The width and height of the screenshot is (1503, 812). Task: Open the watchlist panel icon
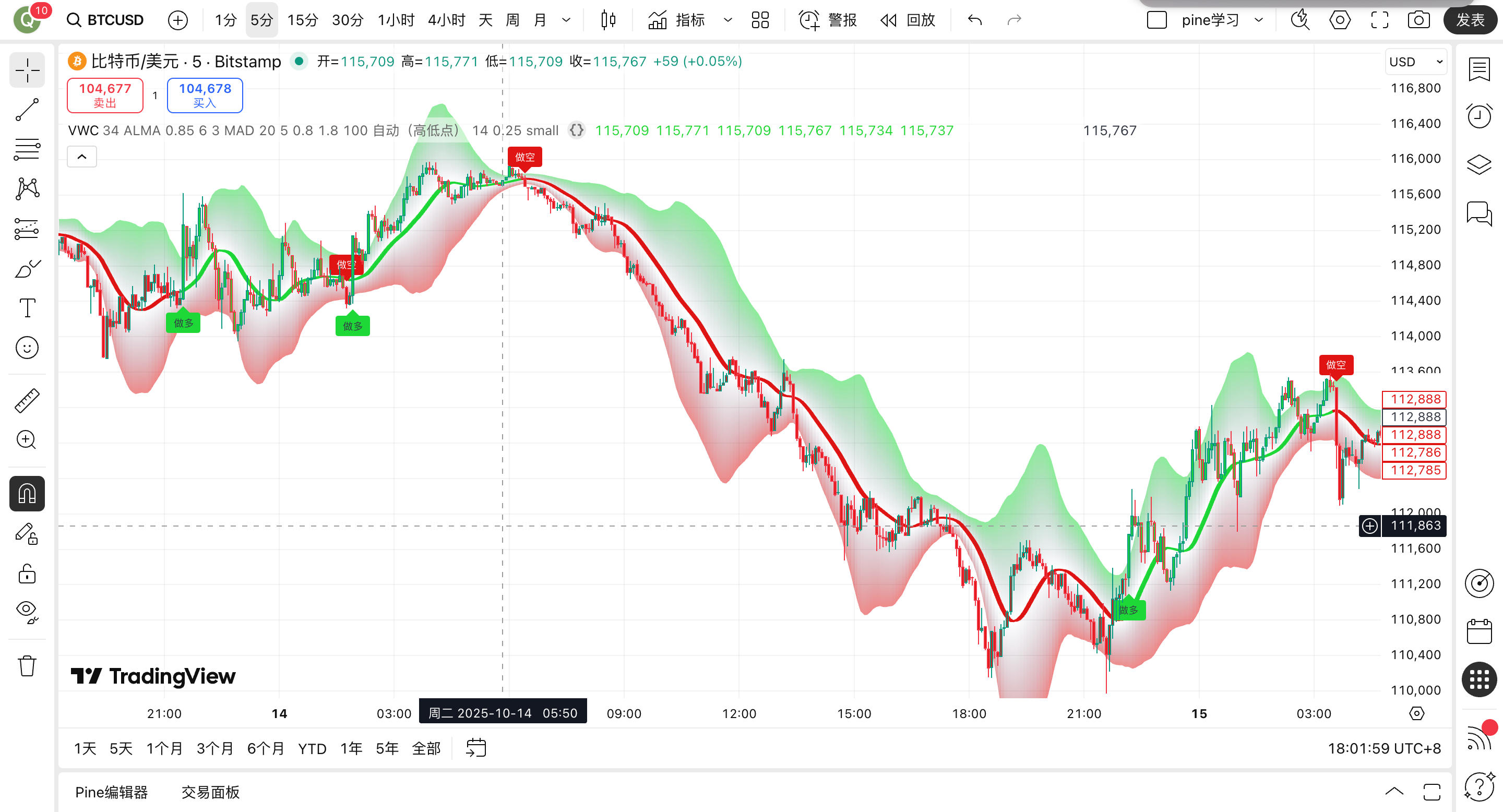pos(1479,69)
